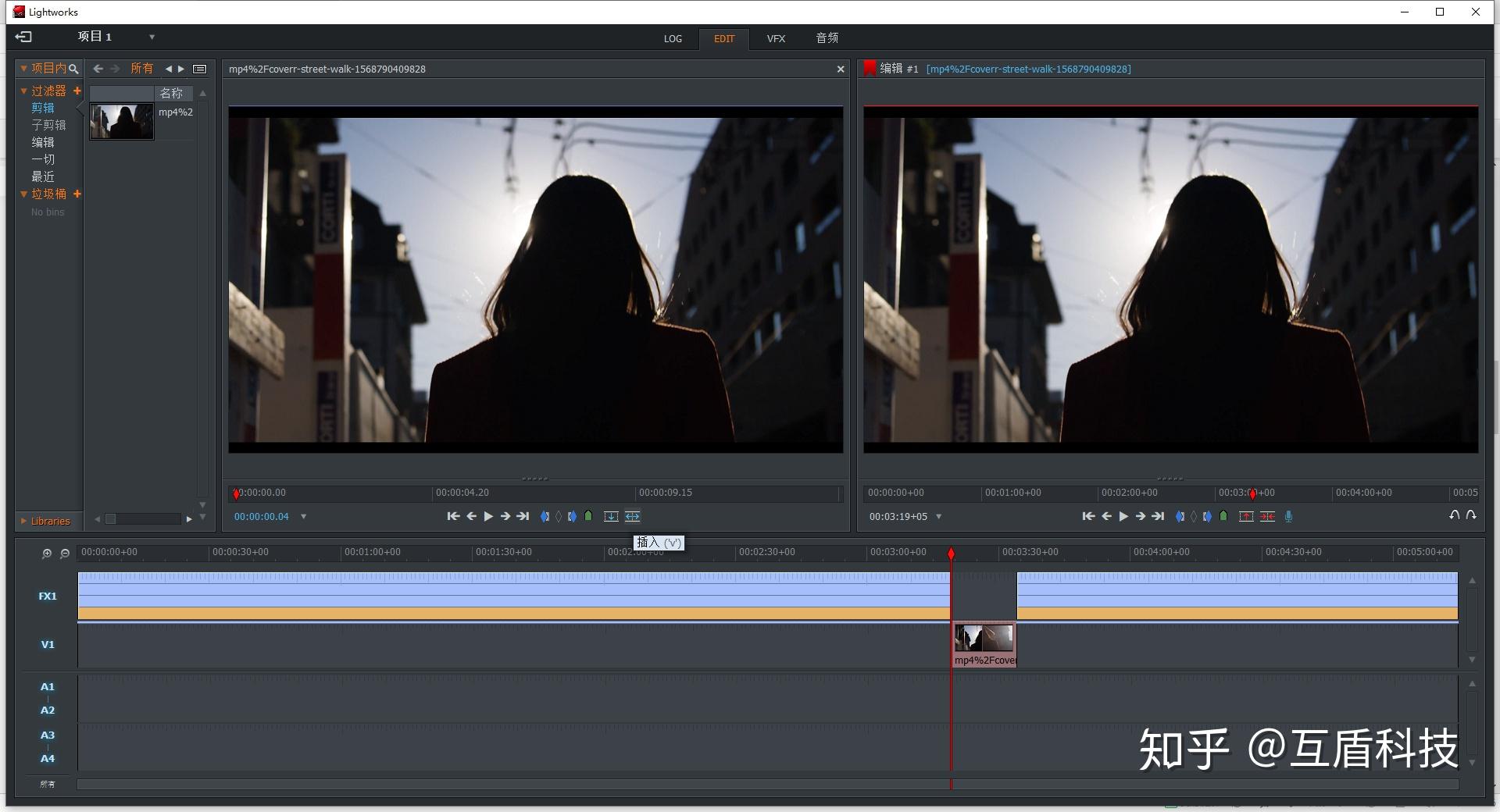This screenshot has height=812, width=1500.
Task: Mark the in point in the source viewer
Action: tap(545, 516)
